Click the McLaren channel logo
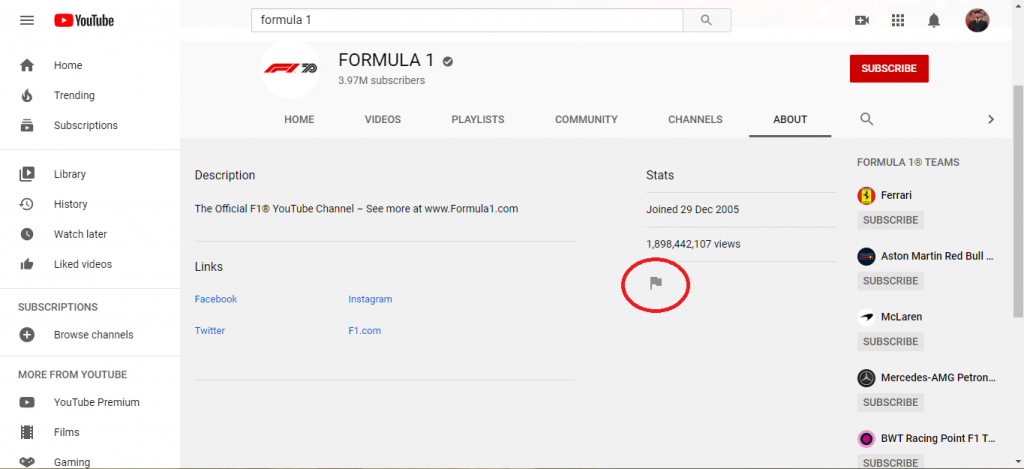This screenshot has height=469, width=1024. pos(866,317)
